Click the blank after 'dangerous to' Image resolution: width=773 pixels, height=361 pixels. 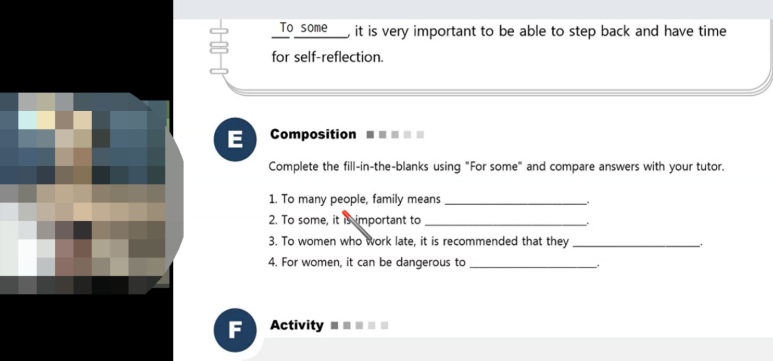533,263
